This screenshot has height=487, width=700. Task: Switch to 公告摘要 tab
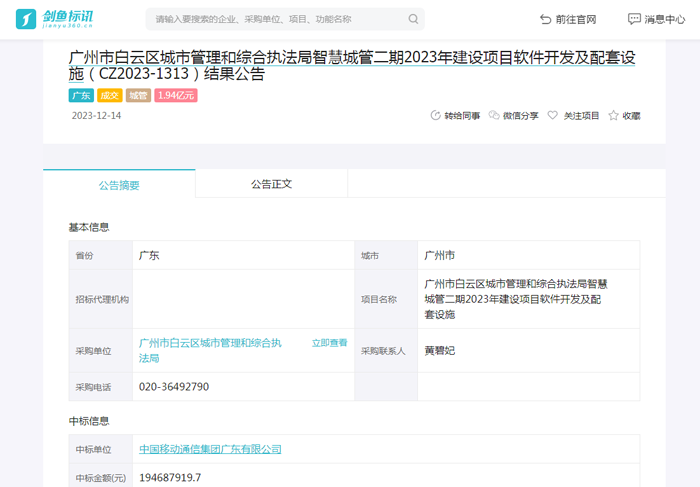tap(119, 184)
